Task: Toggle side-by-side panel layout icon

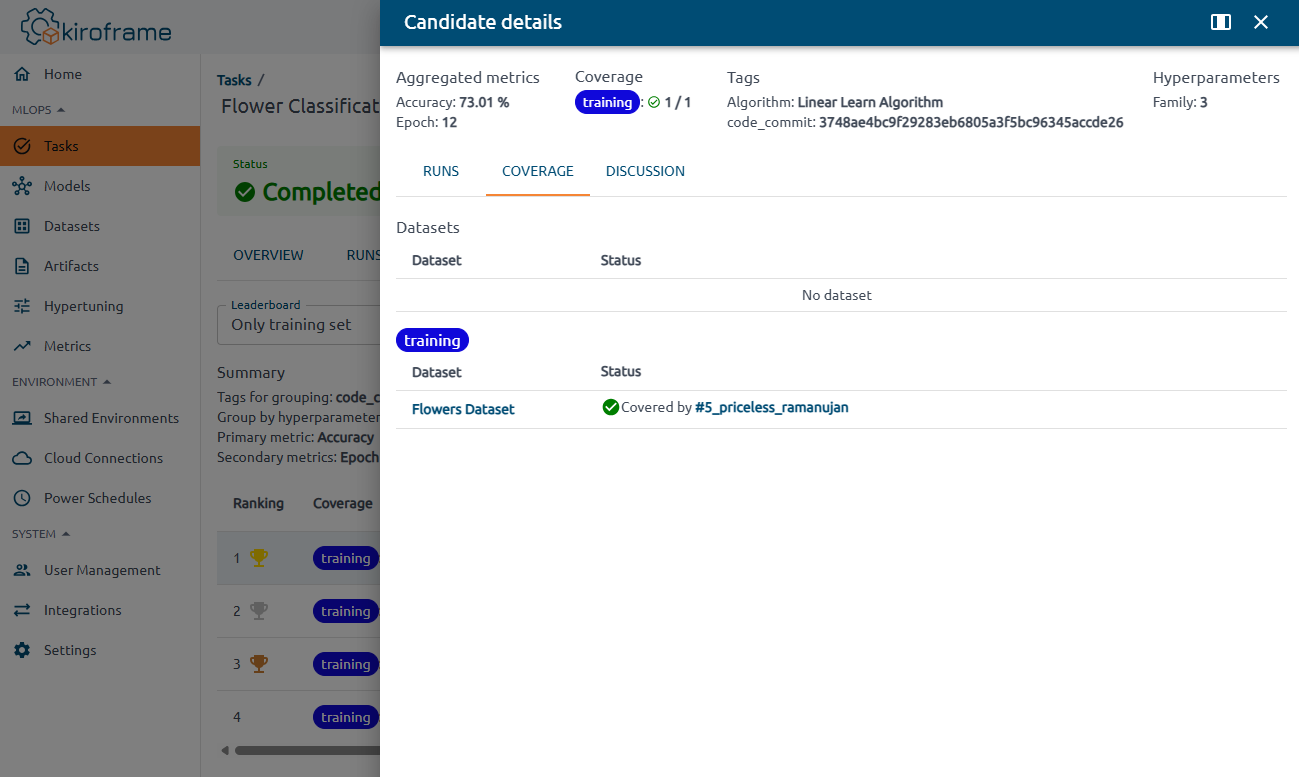Action: [x=1220, y=22]
